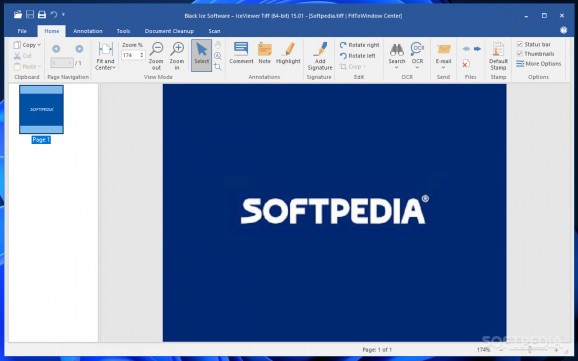Add a Comment annotation

[x=241, y=53]
